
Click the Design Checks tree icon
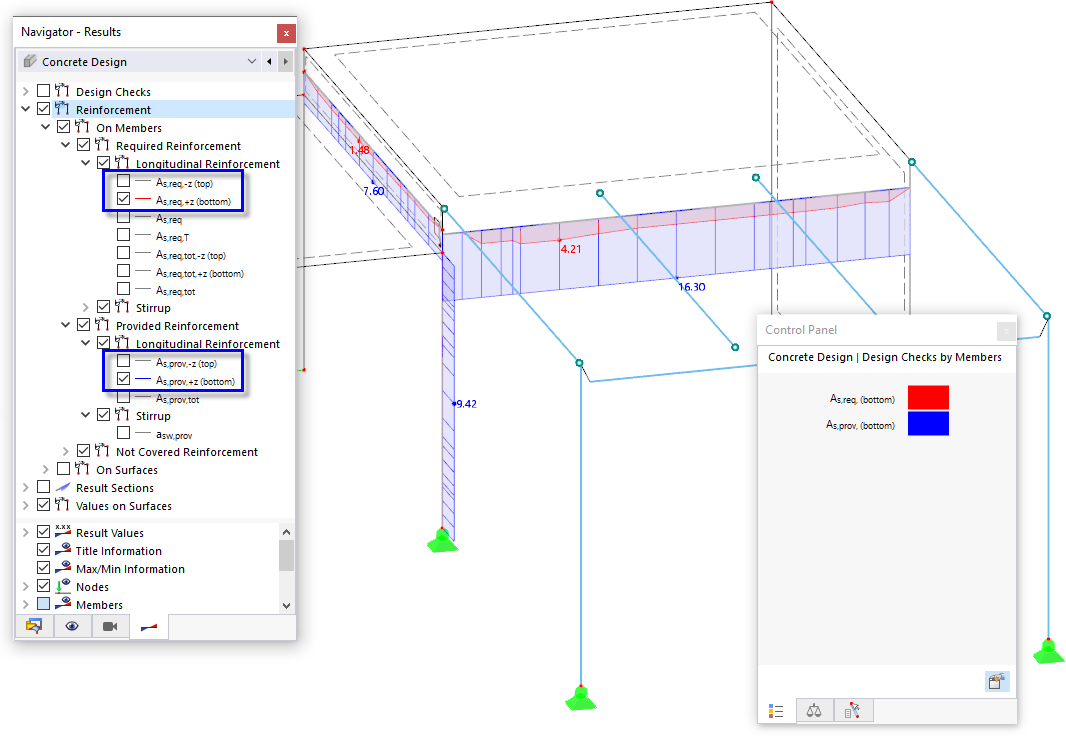(63, 90)
